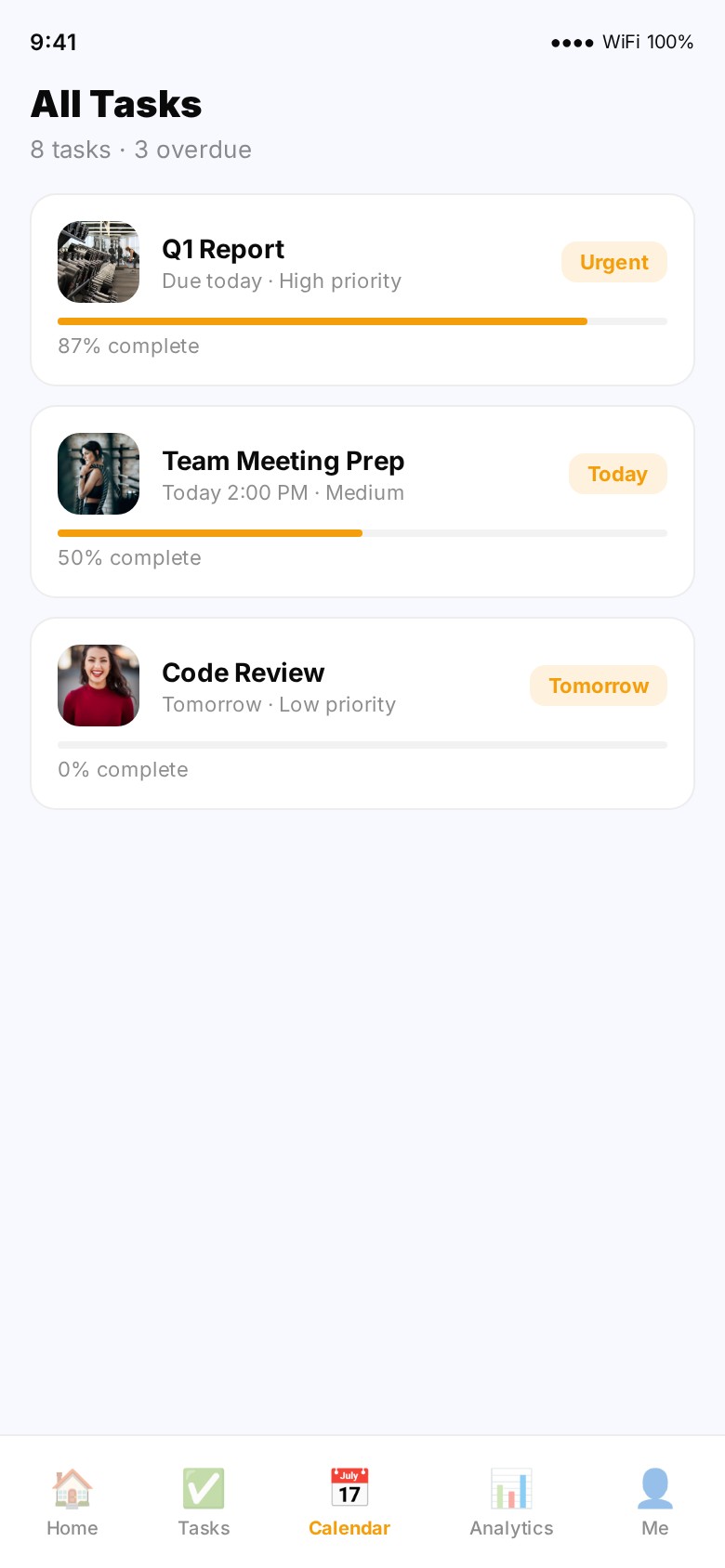Screen dimensions: 725x1568
Task: Tap the Calendar July 17 icon
Action: pos(349,1488)
